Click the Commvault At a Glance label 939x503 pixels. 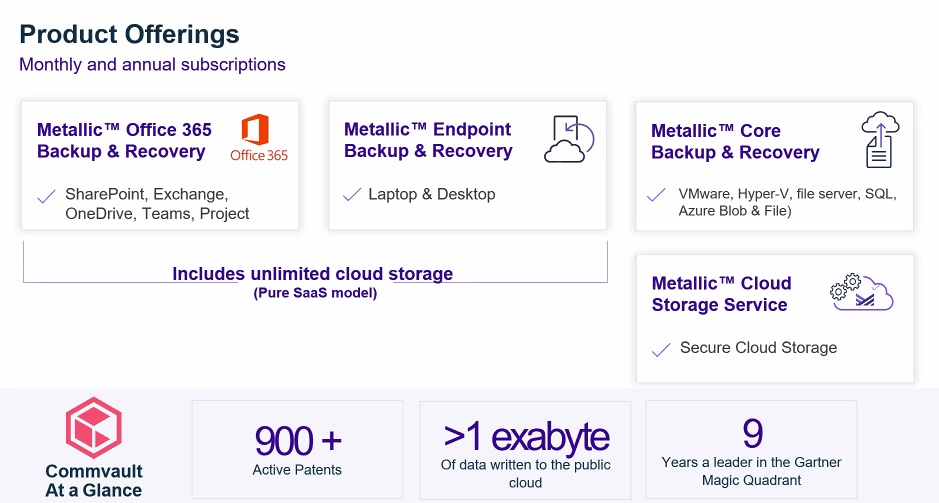pos(94,481)
